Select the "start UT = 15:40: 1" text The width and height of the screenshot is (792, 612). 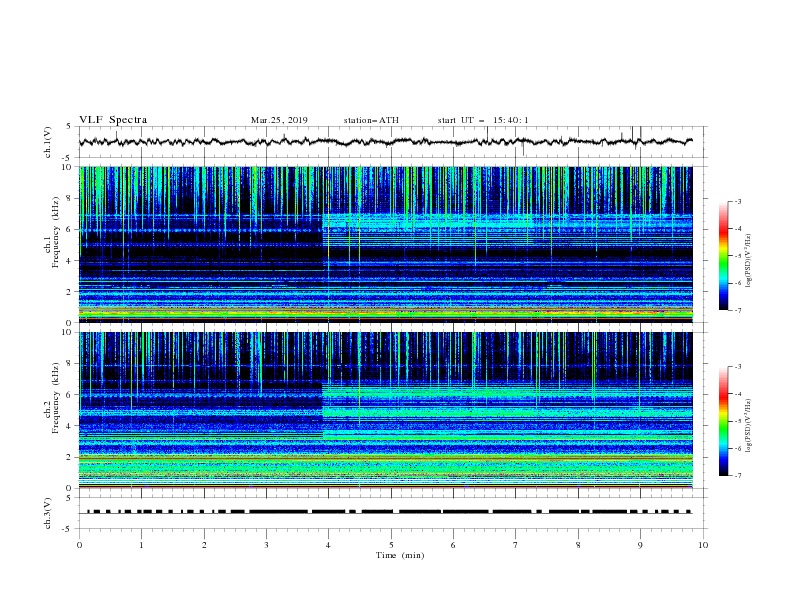pos(483,120)
